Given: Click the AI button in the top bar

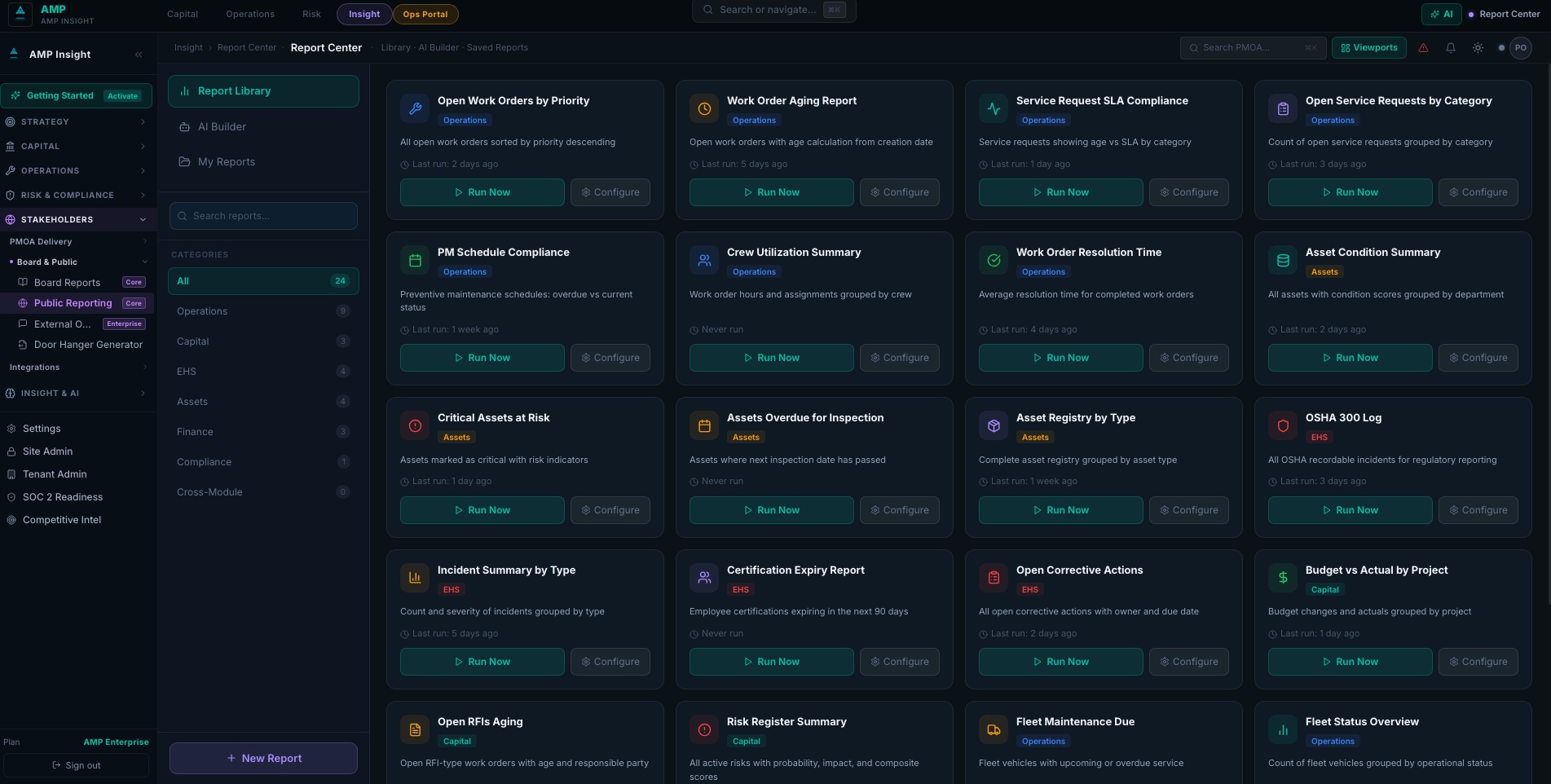Looking at the screenshot, I should coord(1442,14).
